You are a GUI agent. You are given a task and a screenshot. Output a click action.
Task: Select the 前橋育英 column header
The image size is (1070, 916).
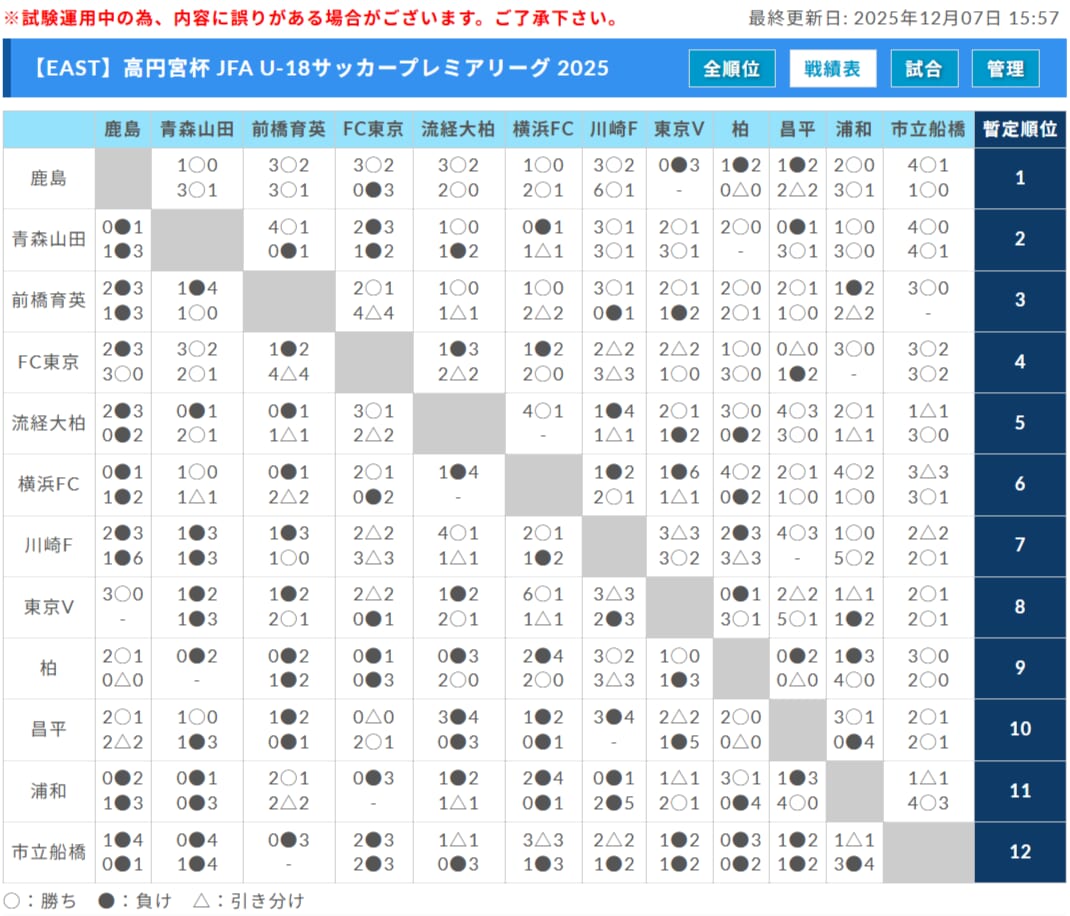(x=288, y=130)
